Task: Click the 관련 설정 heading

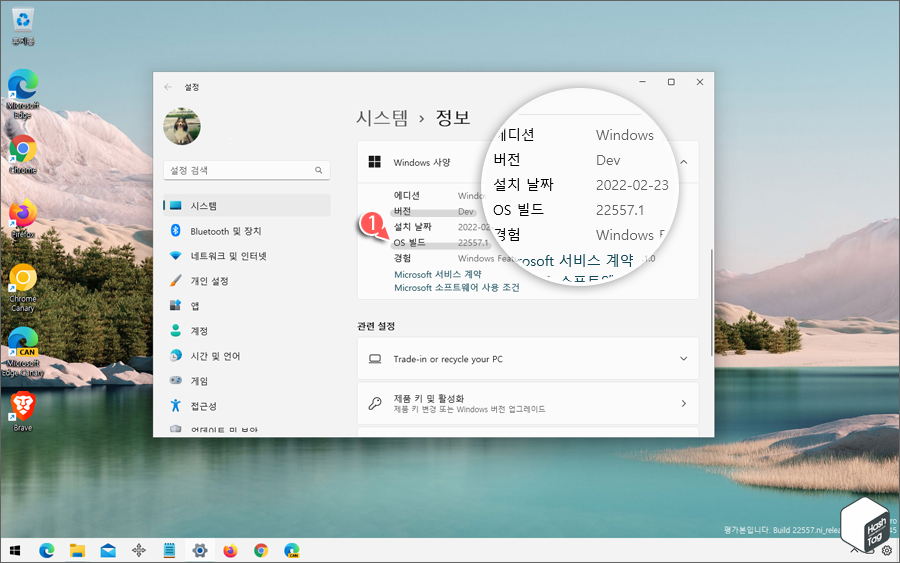Action: (376, 326)
